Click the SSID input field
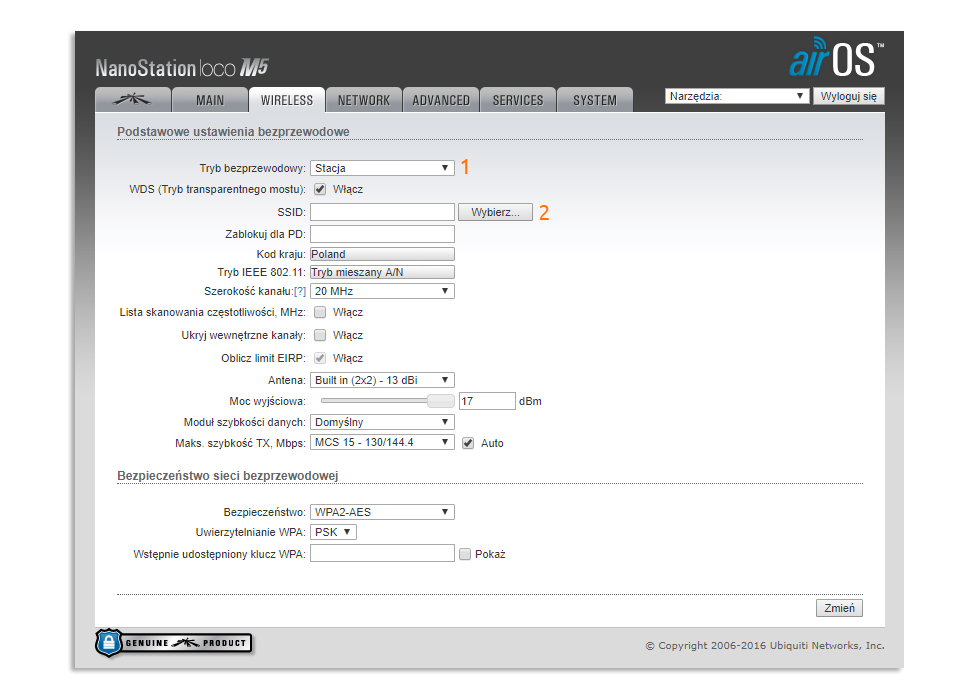979x699 pixels. pos(382,212)
